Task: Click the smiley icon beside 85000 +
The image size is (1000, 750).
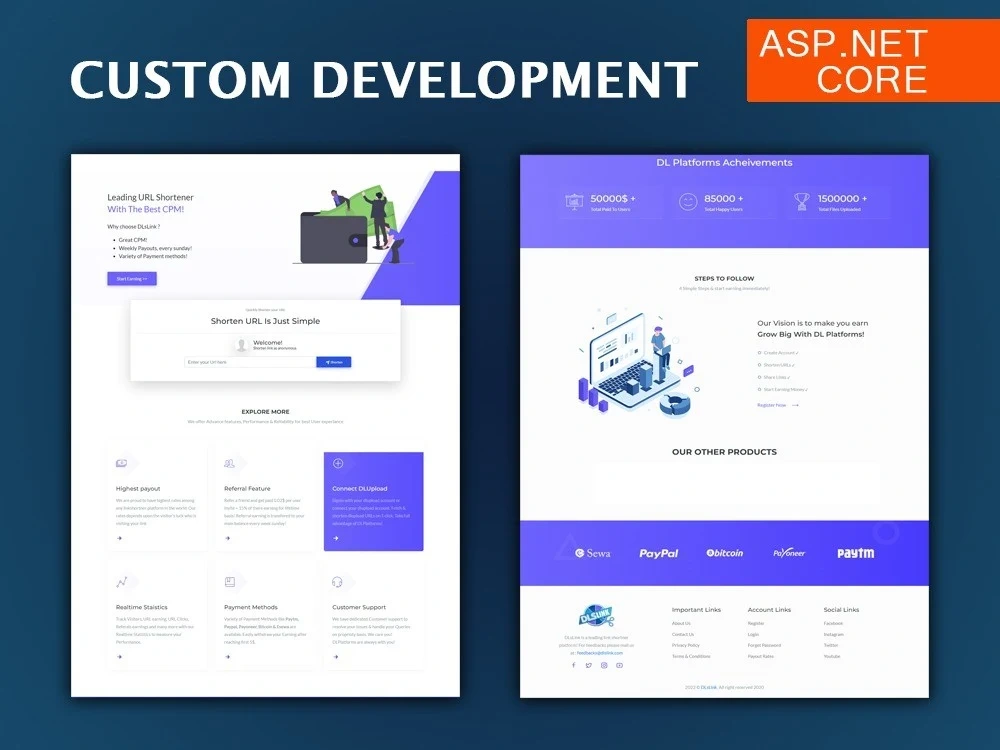Action: coord(688,202)
